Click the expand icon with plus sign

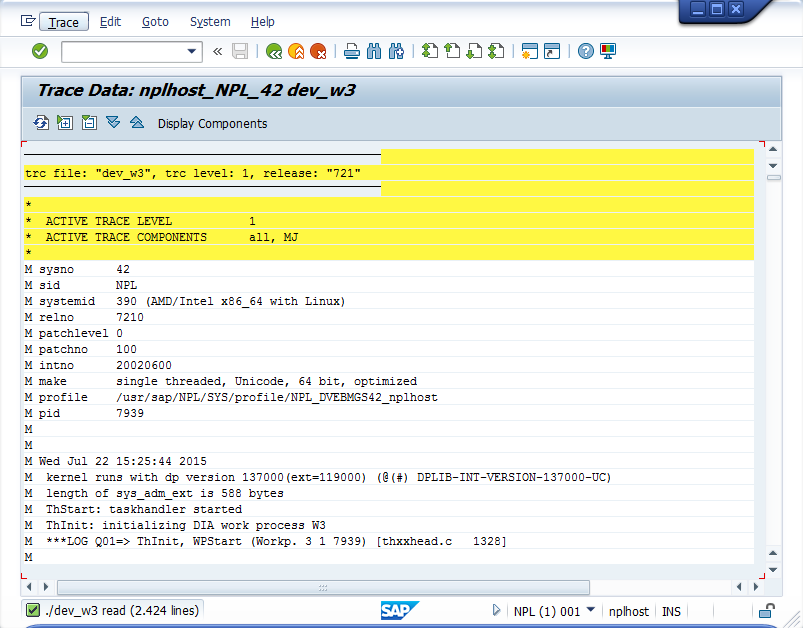pos(65,123)
